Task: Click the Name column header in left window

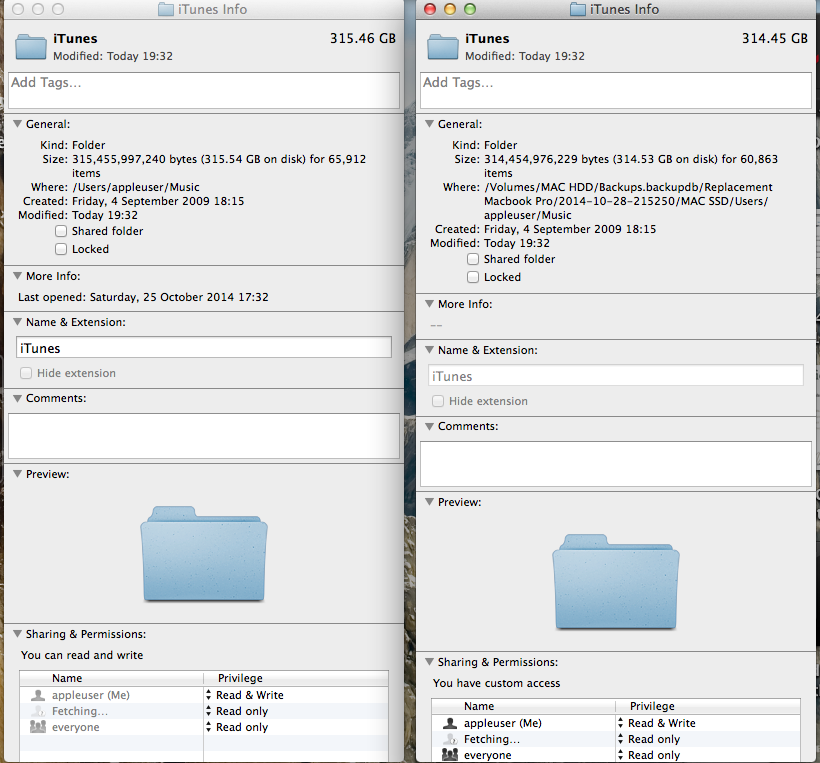Action: point(111,678)
